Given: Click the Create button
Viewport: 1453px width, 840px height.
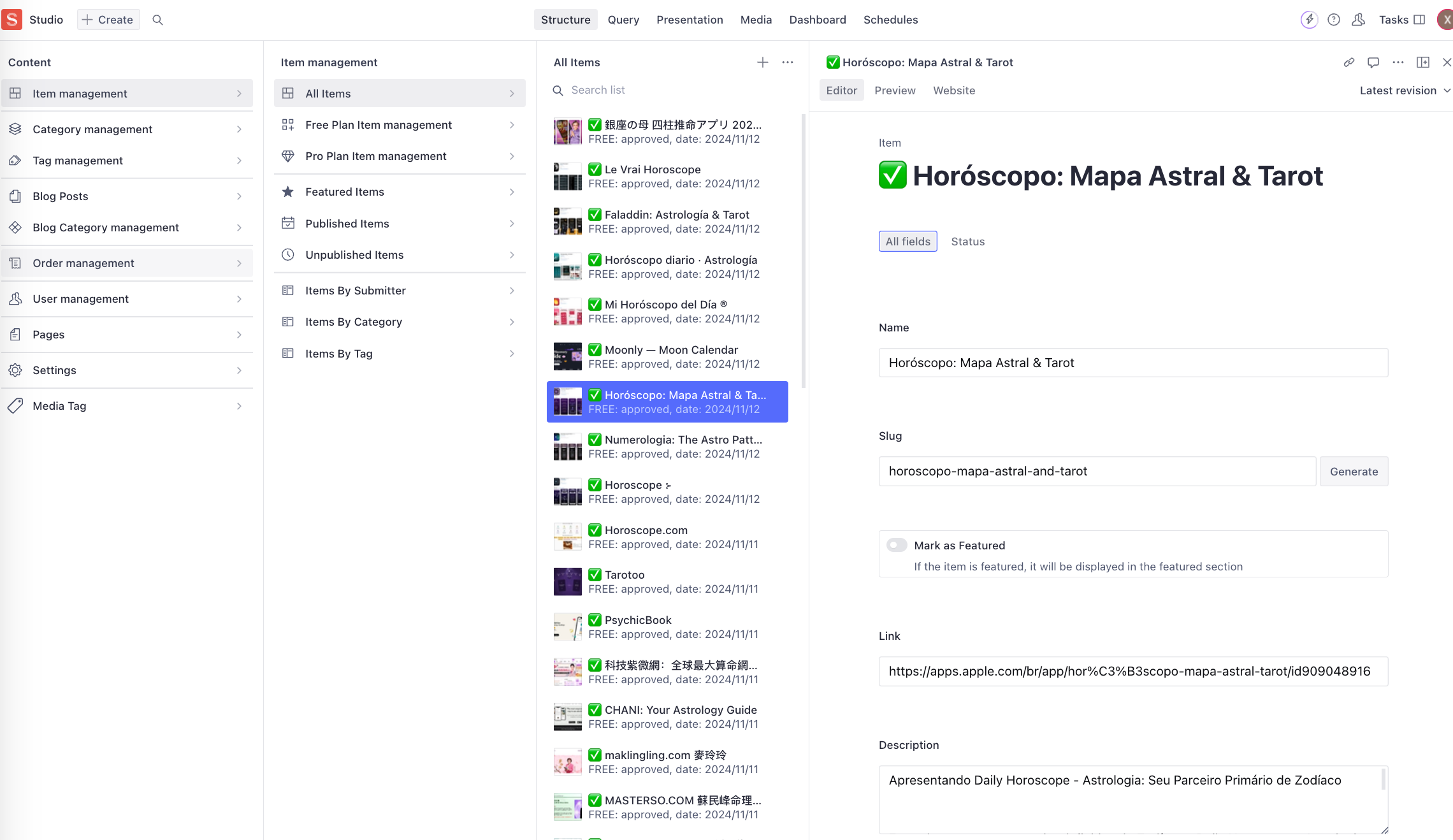Looking at the screenshot, I should [108, 20].
